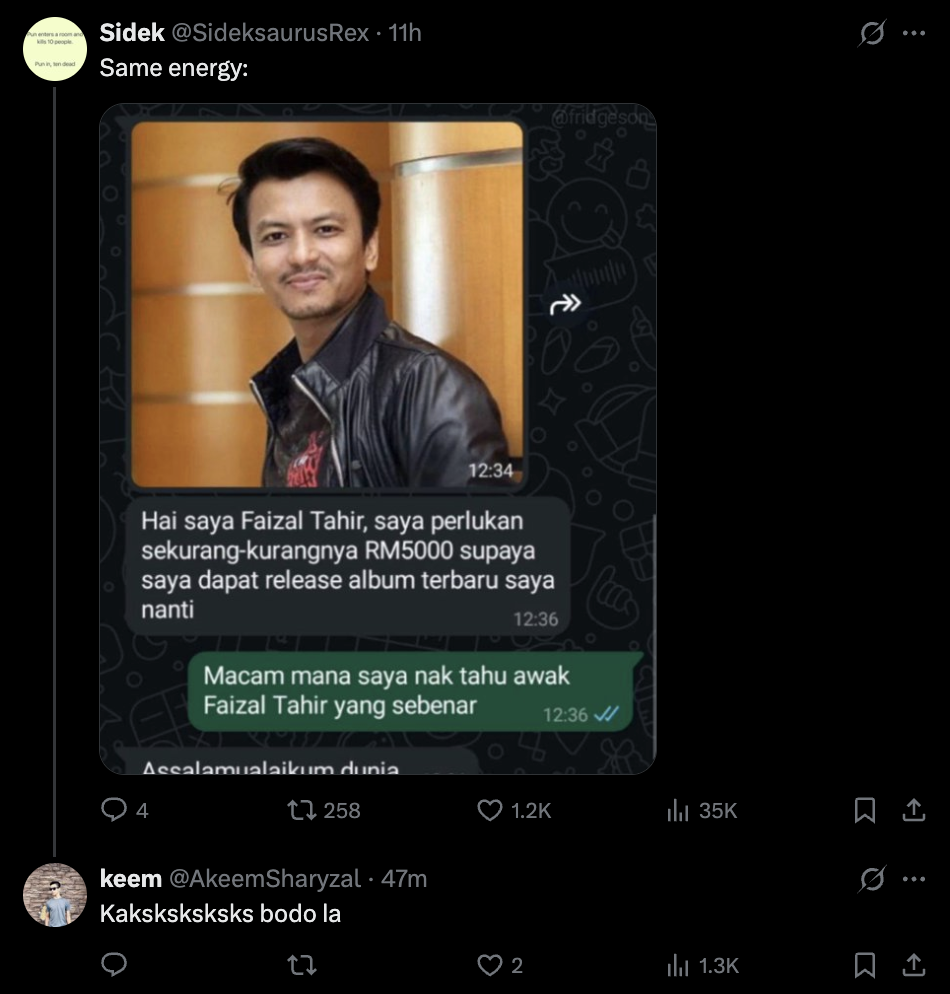Open Grok icon on Sidek's tweet

872,33
